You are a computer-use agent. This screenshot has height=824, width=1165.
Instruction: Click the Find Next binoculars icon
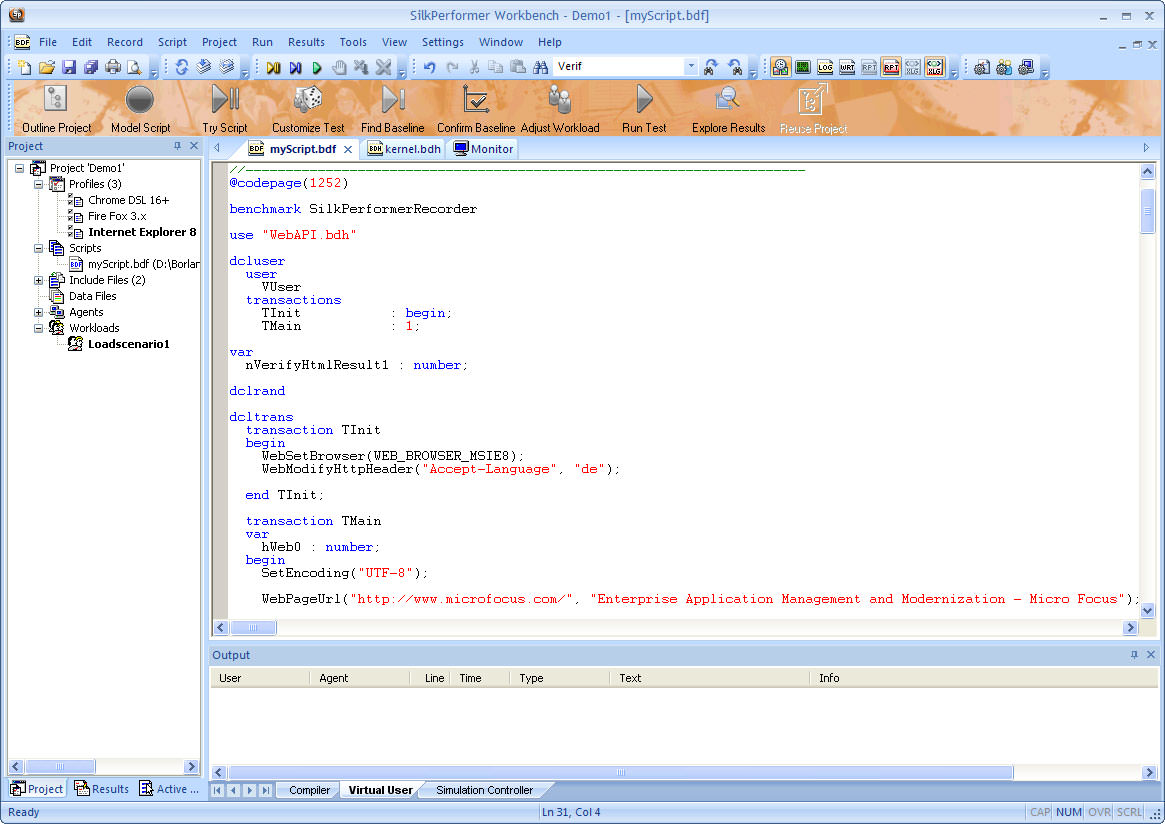click(x=711, y=68)
